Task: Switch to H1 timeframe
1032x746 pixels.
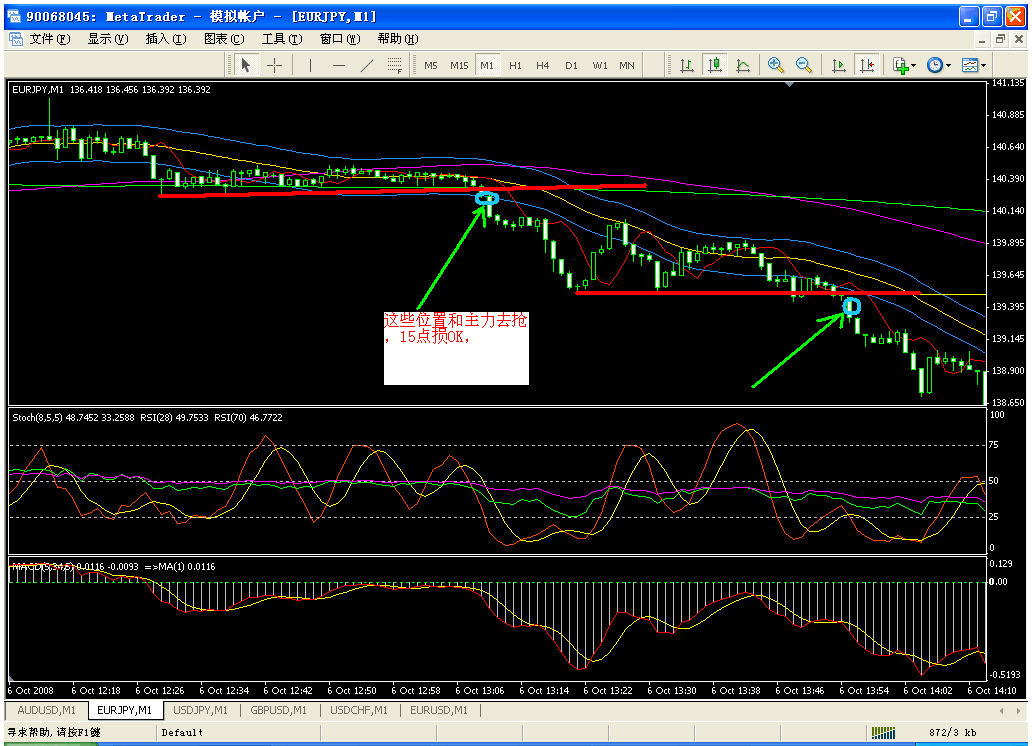Action: tap(515, 65)
